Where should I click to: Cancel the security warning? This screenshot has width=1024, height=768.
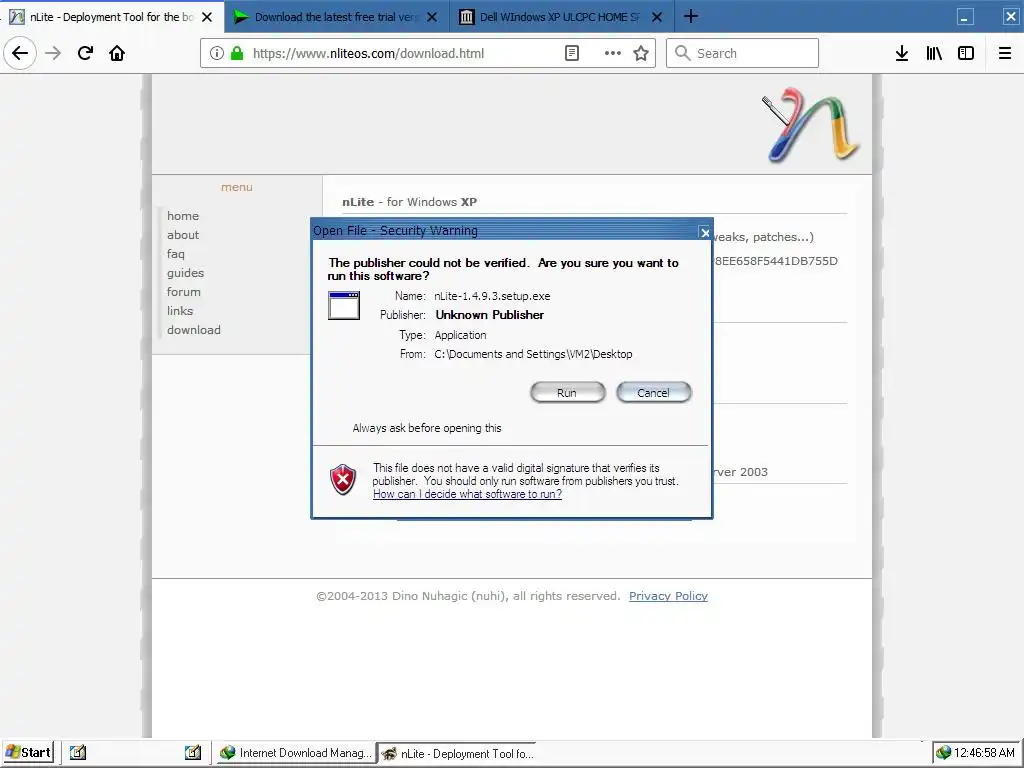coord(654,392)
